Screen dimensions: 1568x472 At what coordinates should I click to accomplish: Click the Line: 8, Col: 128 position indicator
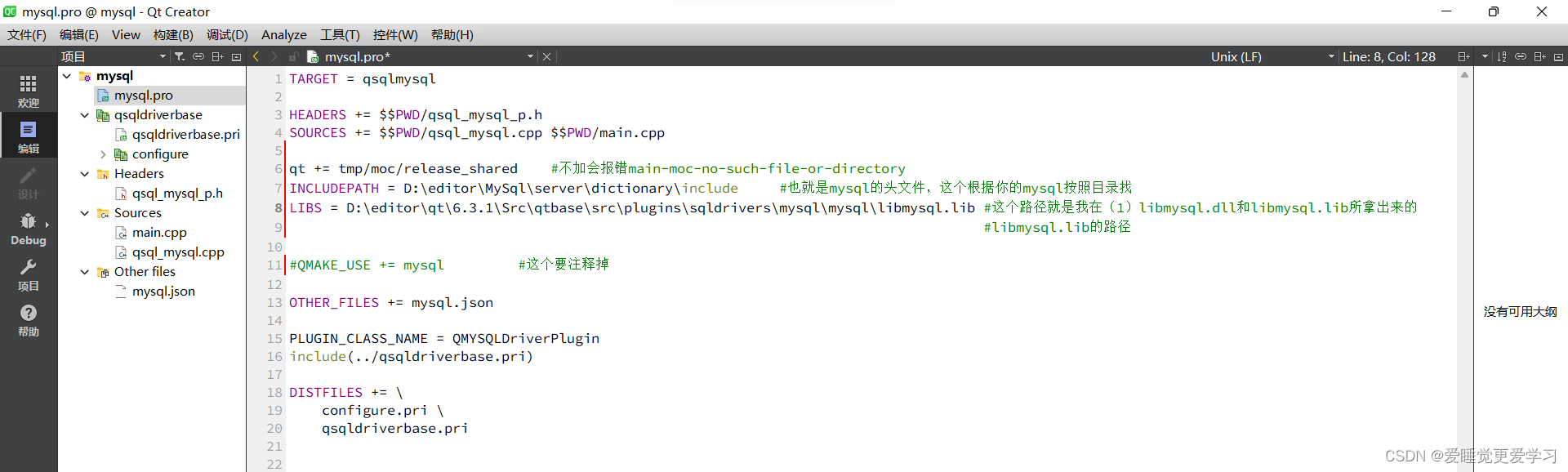point(1389,56)
